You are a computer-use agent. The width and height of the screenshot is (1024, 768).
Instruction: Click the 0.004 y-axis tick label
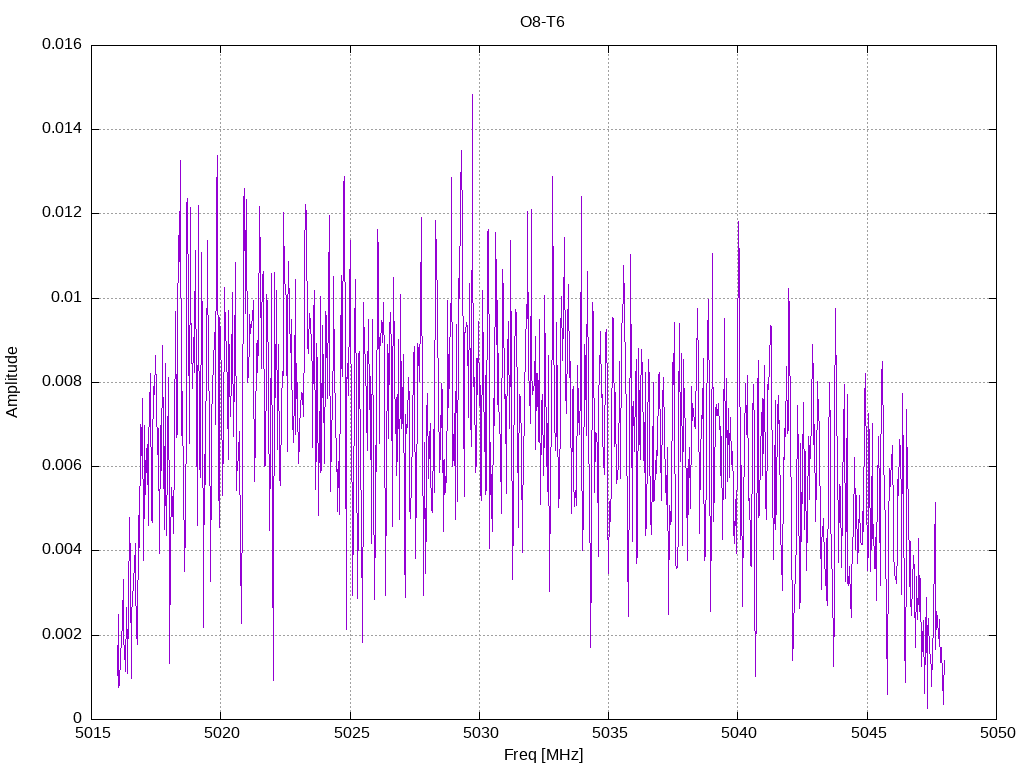[62, 551]
